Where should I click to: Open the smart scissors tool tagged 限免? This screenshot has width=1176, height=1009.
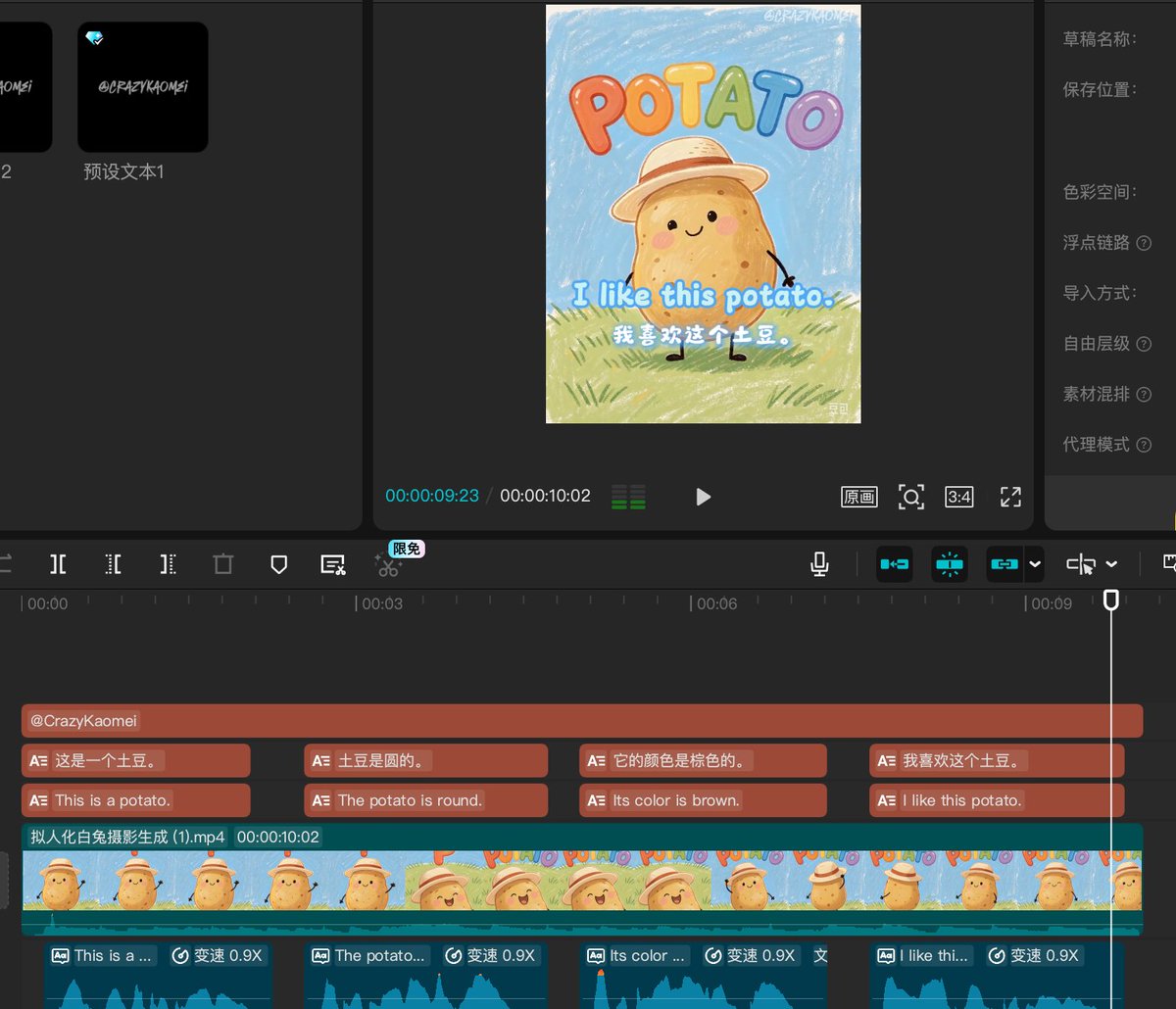coord(389,565)
